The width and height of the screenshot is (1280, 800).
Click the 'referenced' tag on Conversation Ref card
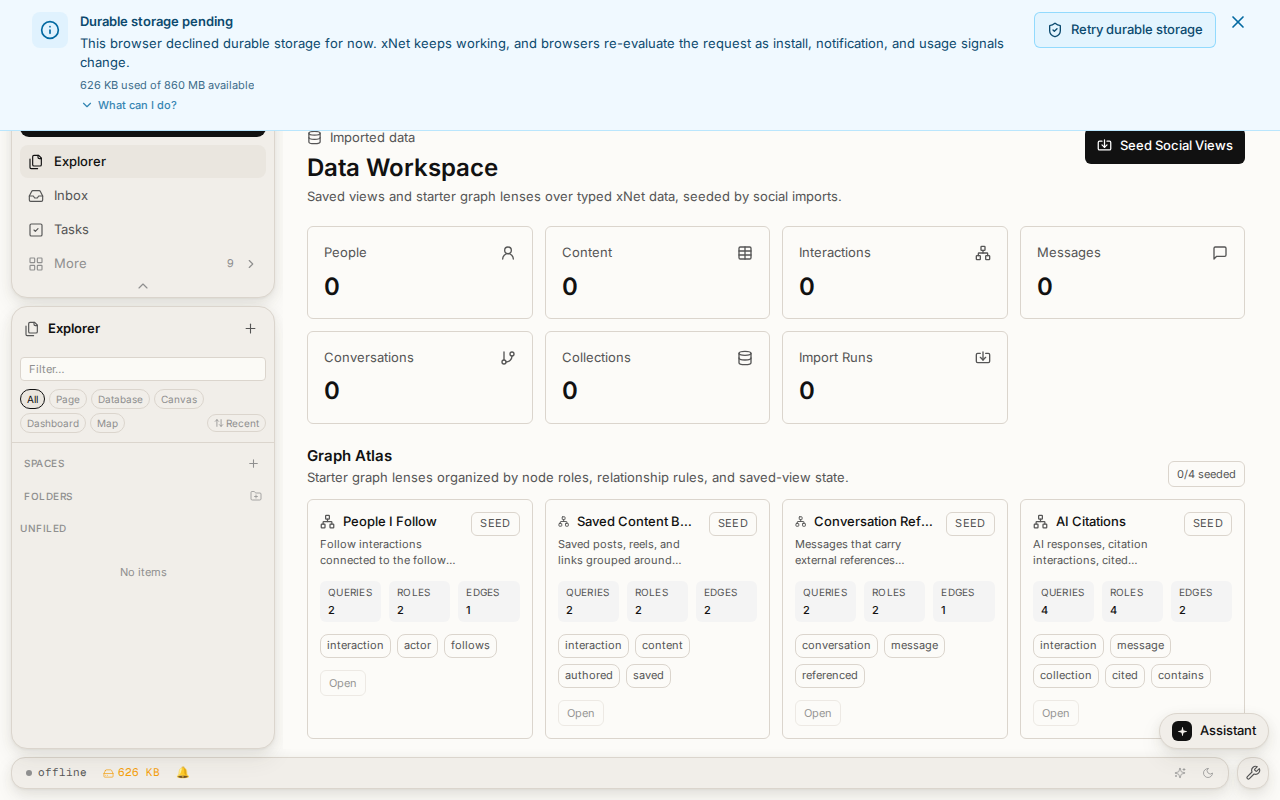pos(830,676)
